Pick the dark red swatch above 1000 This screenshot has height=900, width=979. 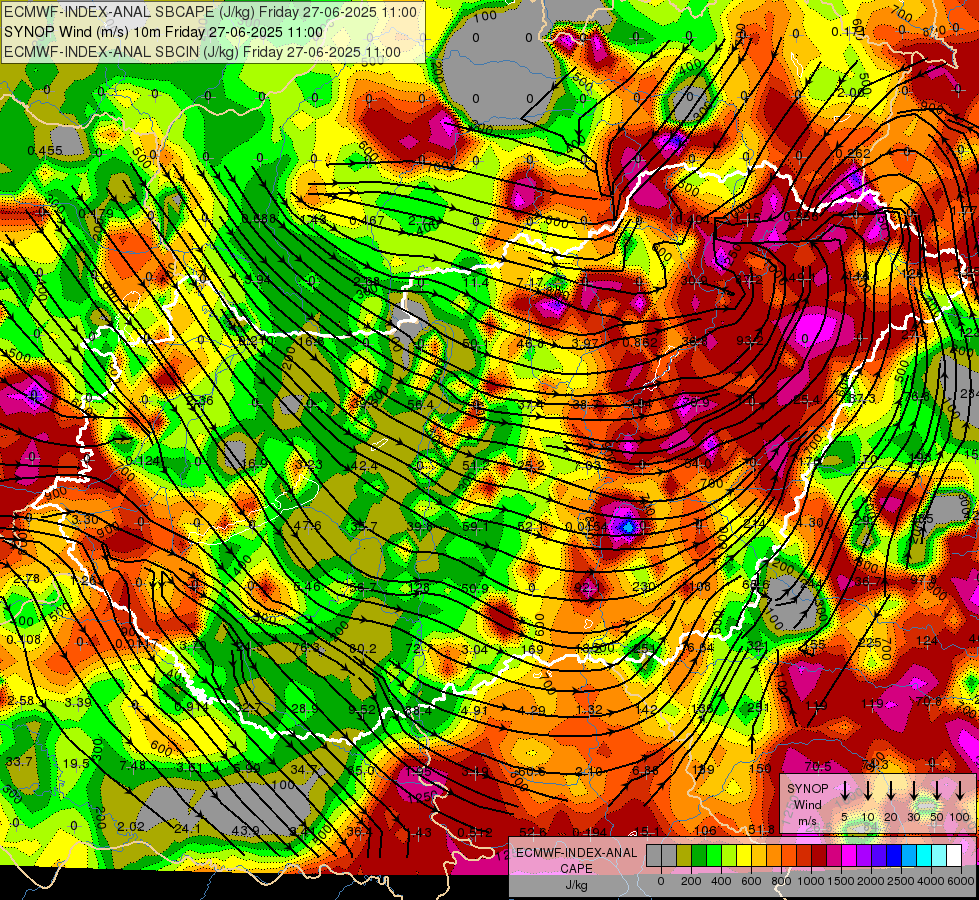point(819,856)
